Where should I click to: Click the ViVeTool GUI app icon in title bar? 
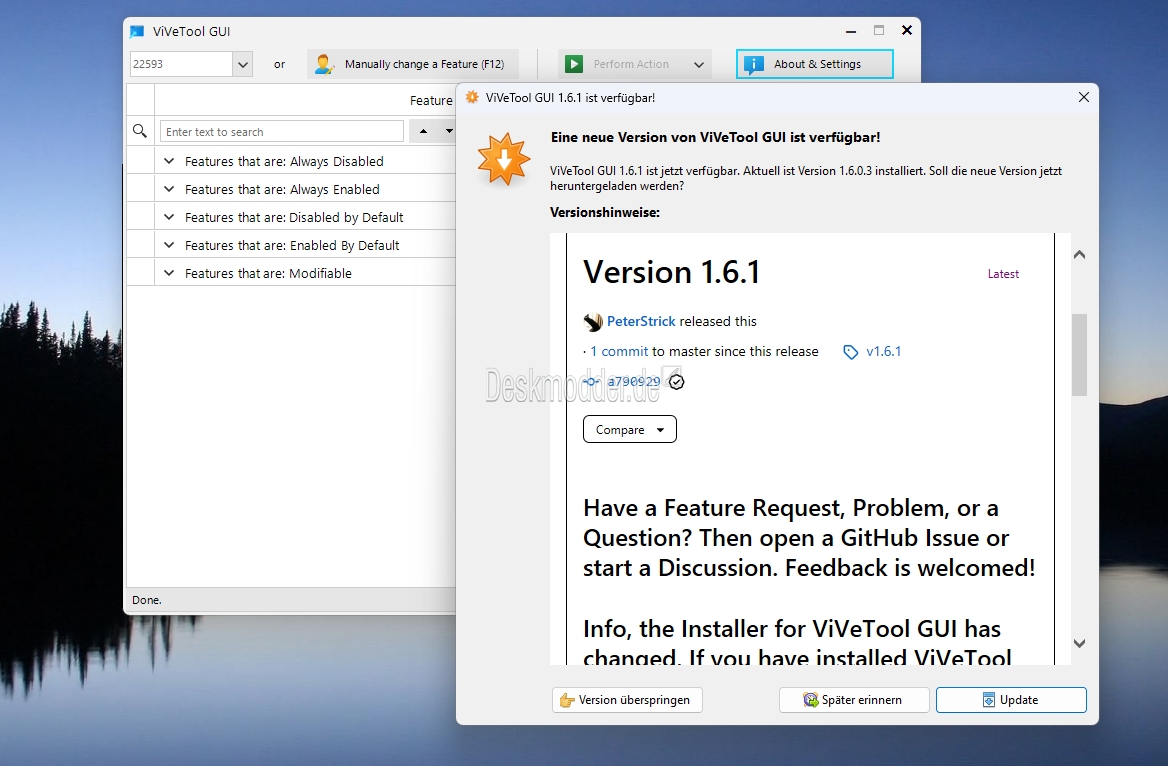(137, 31)
